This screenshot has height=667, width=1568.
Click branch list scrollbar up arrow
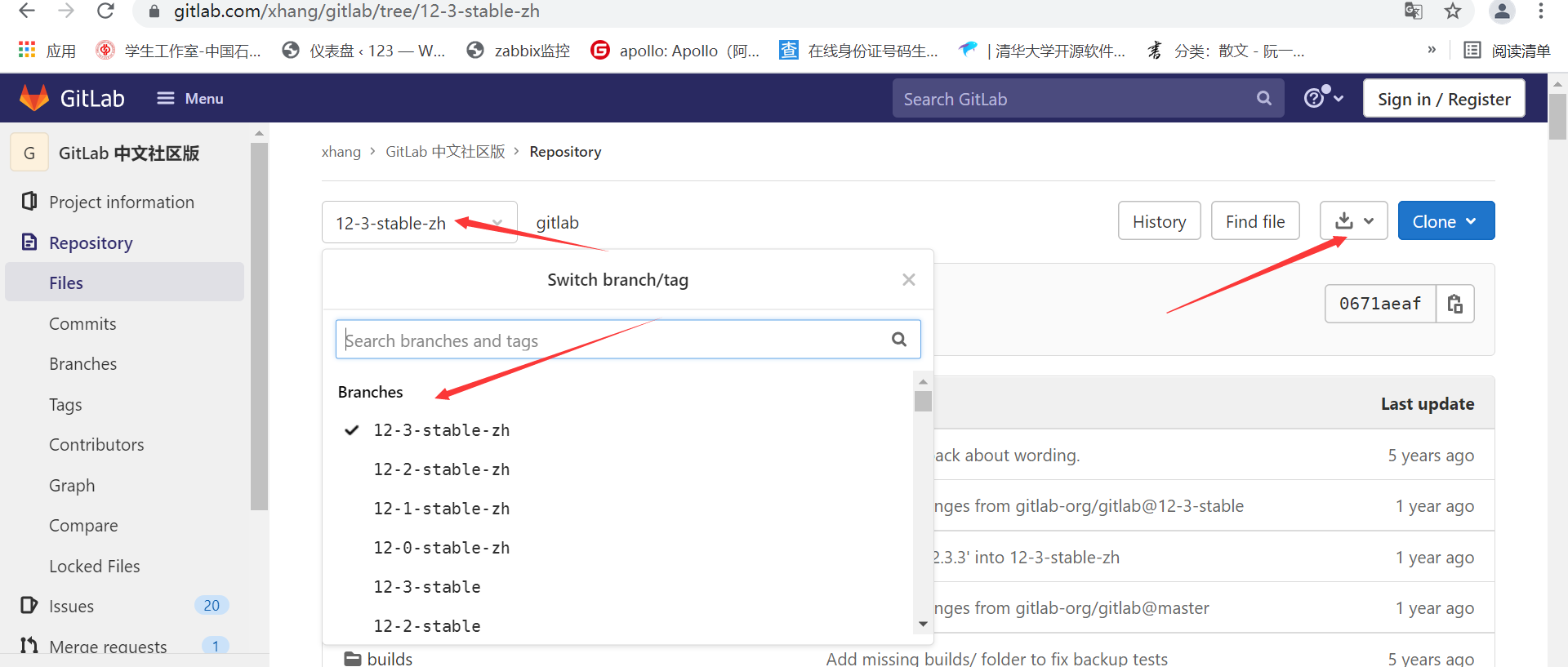click(923, 381)
